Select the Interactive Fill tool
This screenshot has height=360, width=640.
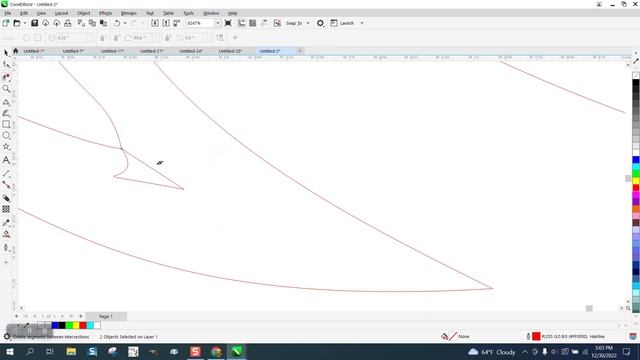point(6,234)
